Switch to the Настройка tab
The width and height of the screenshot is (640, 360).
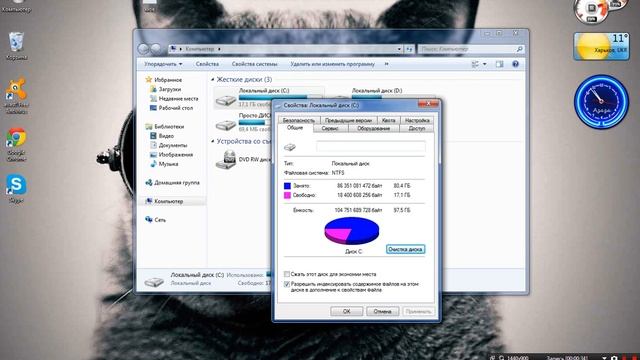coord(417,120)
